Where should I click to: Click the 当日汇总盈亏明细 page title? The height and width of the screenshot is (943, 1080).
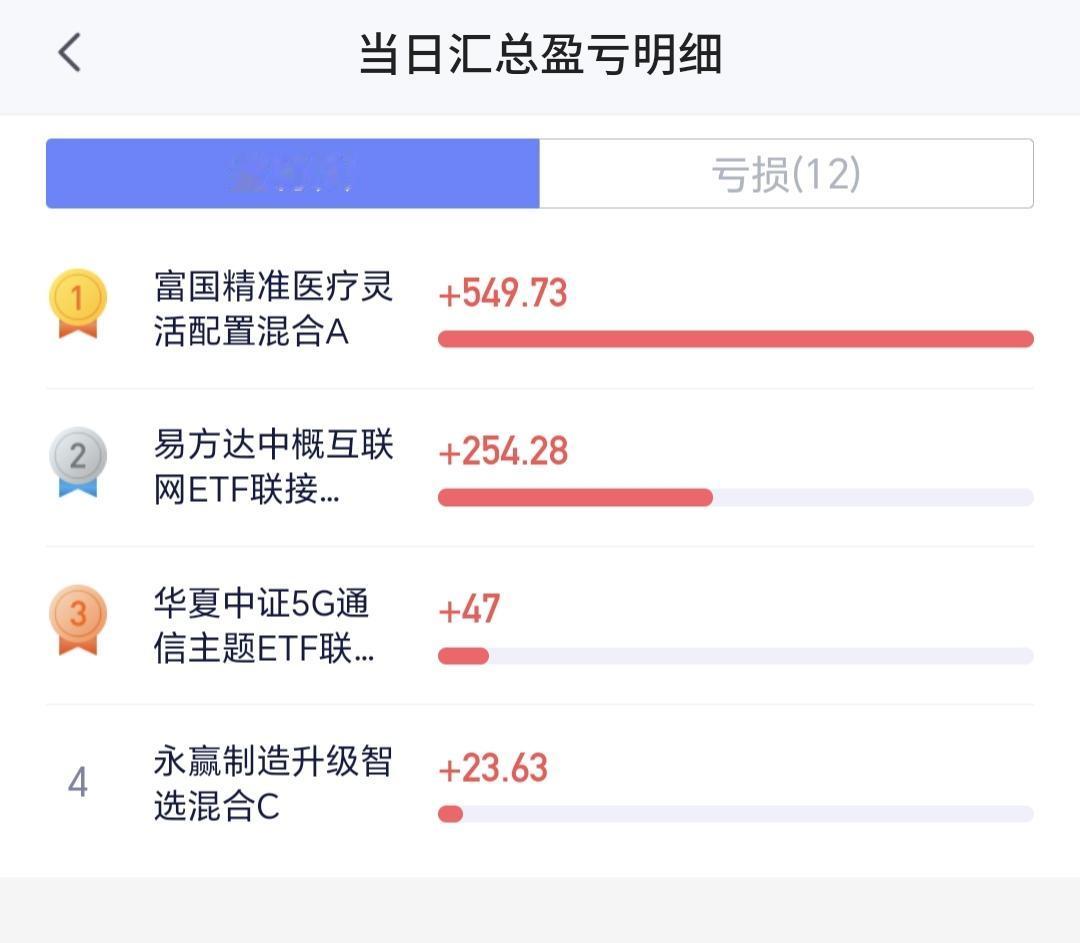click(541, 54)
